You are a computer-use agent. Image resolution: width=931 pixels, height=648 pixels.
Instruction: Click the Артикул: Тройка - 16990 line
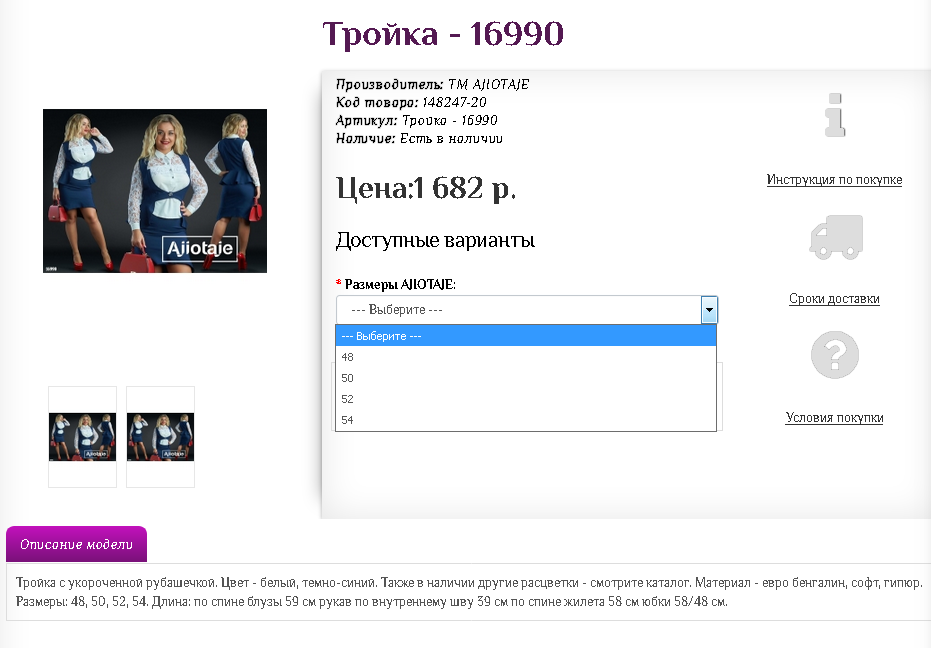tap(416, 120)
